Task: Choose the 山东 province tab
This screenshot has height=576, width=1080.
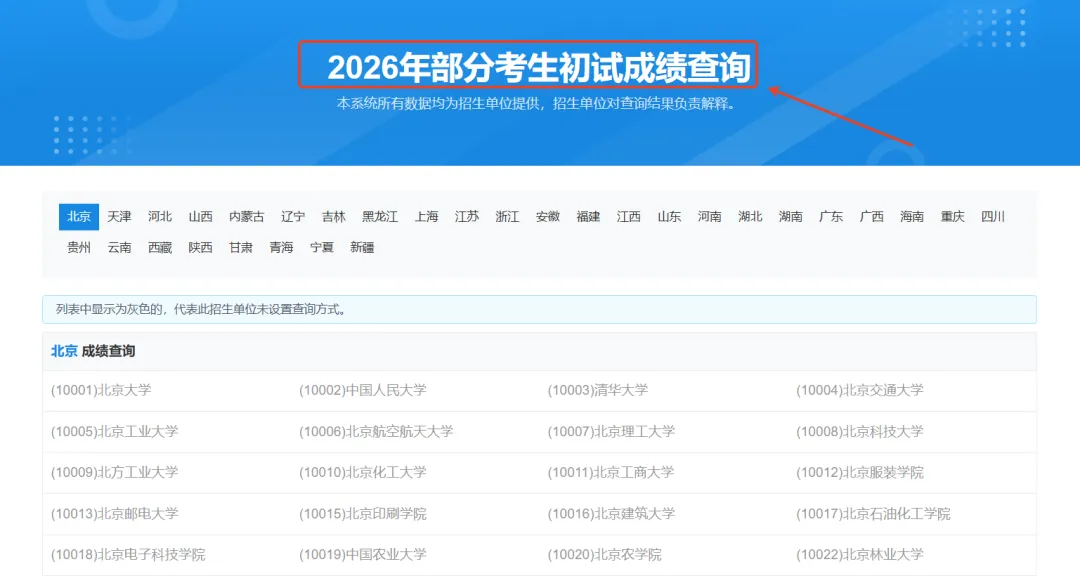Action: click(669, 216)
